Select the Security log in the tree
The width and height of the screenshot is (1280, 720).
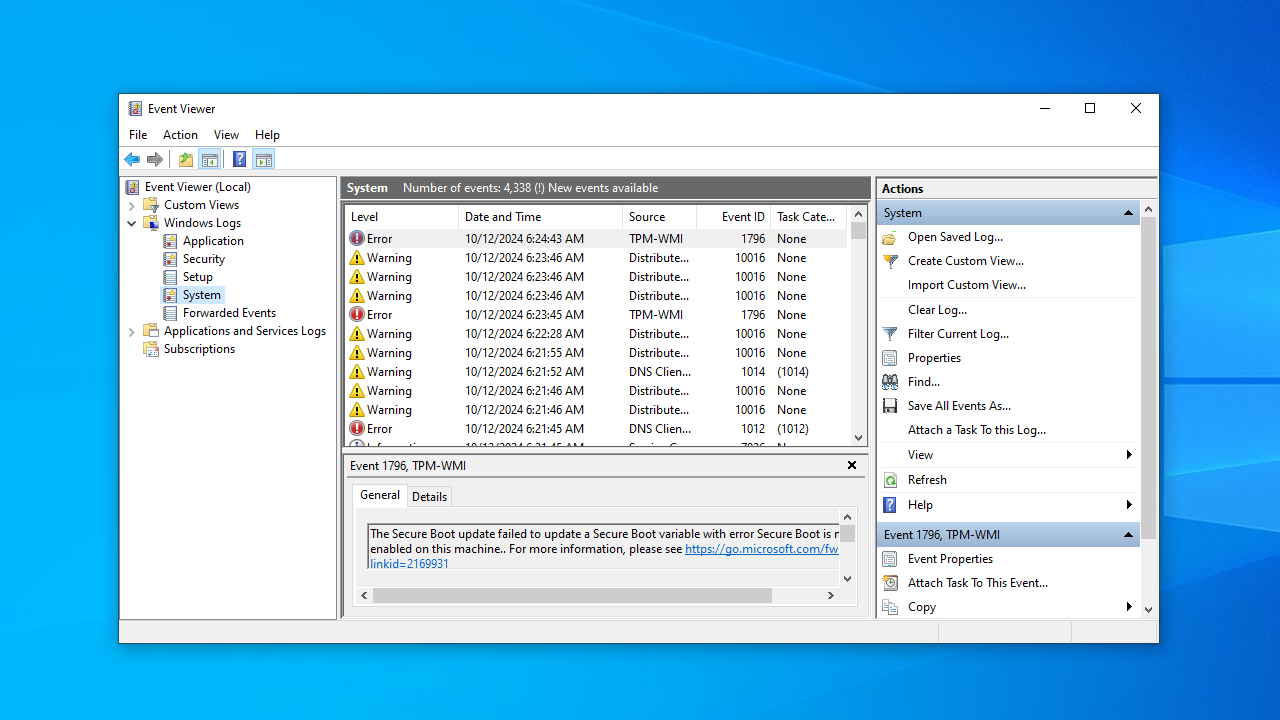[x=203, y=259]
